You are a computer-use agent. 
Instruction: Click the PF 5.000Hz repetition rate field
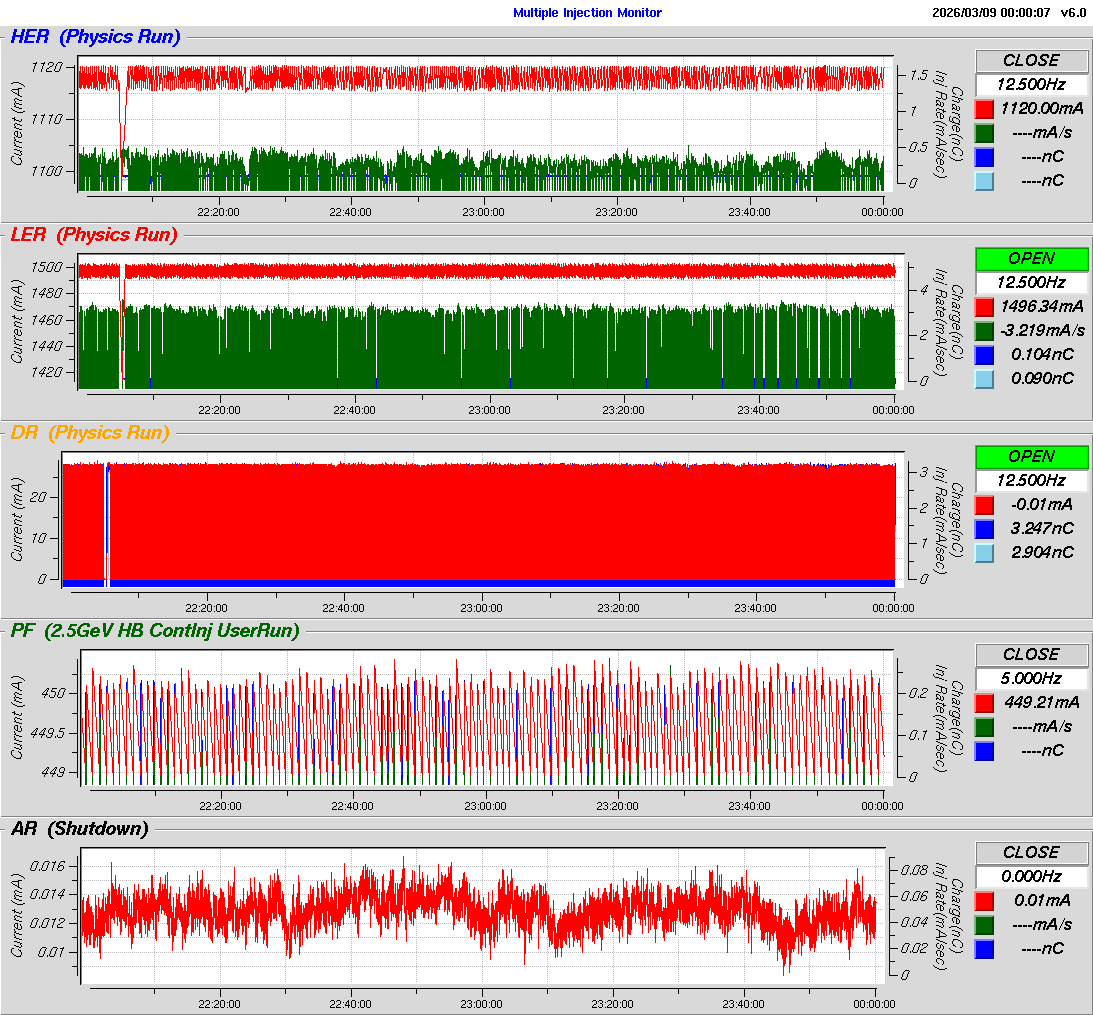pos(1031,678)
